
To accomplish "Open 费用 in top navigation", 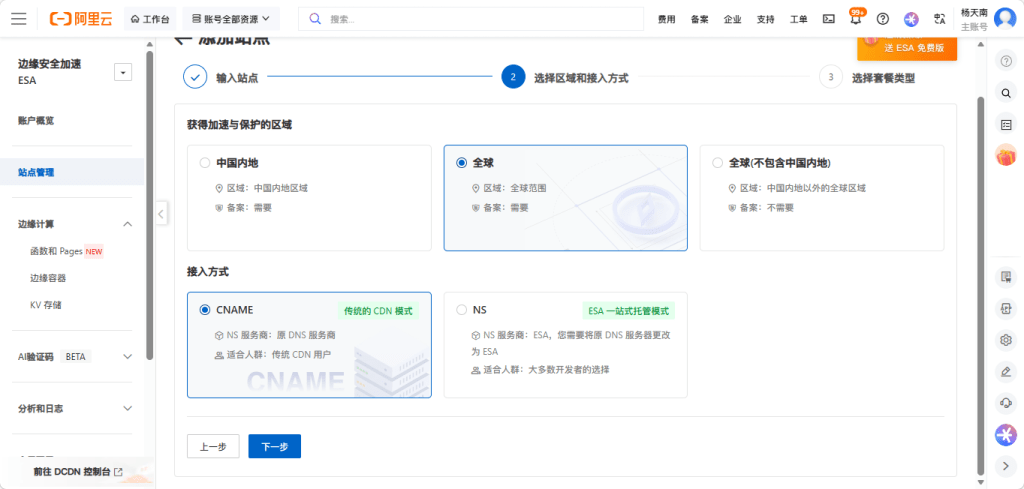I will 666,19.
